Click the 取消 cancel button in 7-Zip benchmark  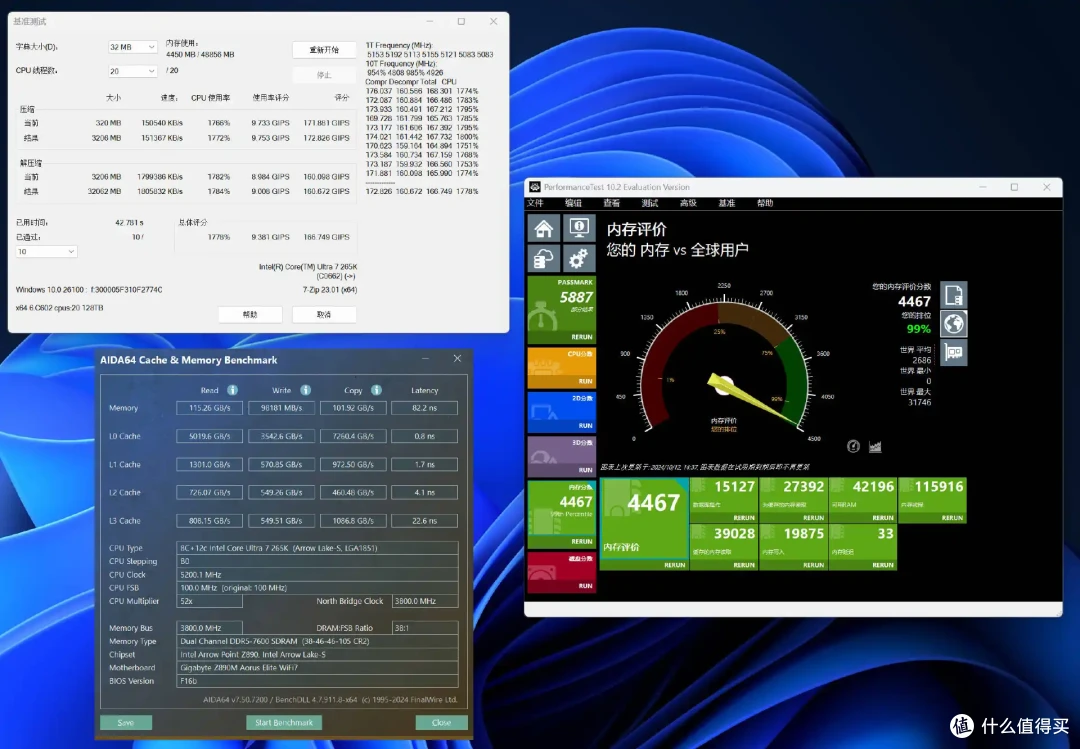324,314
